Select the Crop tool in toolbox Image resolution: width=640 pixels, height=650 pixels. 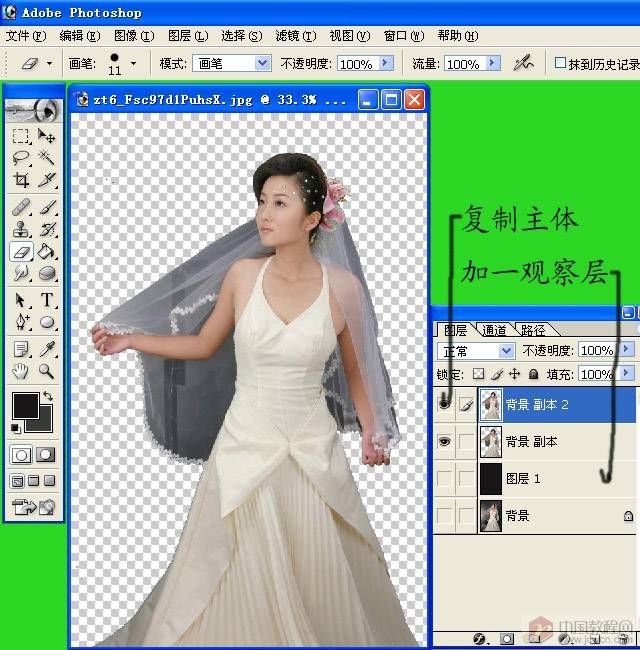21,181
